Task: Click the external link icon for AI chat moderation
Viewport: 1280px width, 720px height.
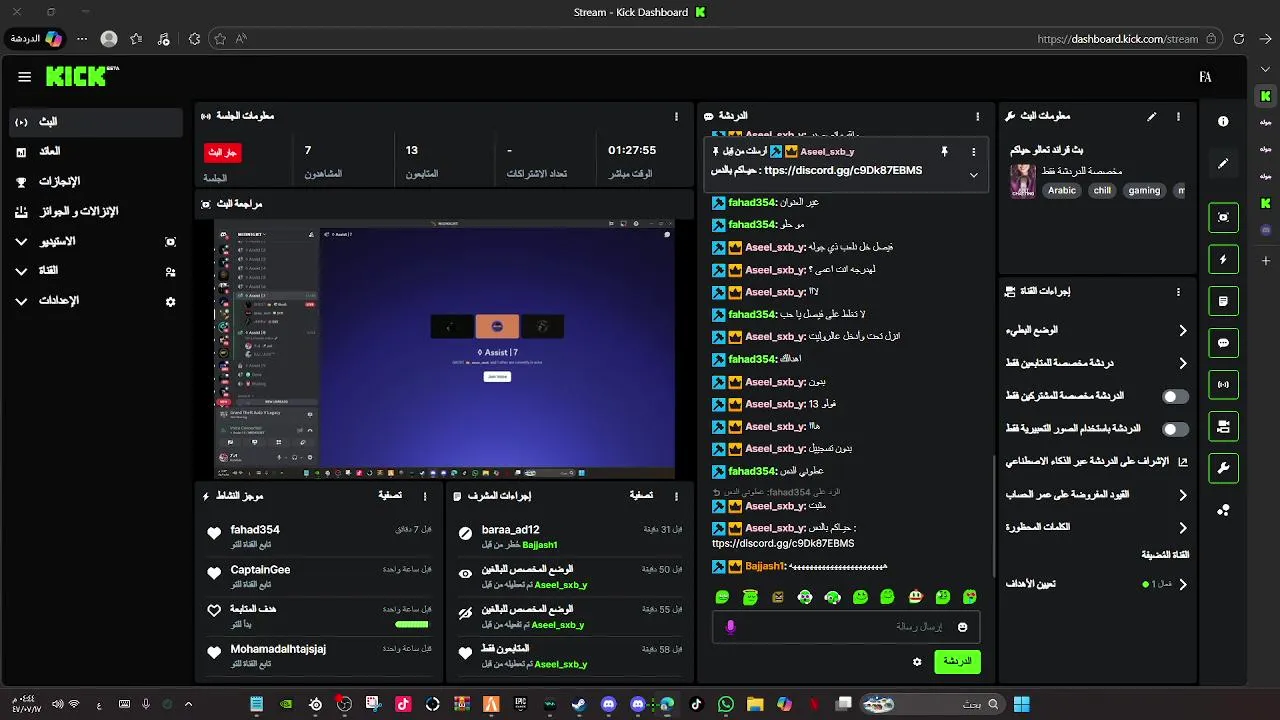Action: [1182, 462]
